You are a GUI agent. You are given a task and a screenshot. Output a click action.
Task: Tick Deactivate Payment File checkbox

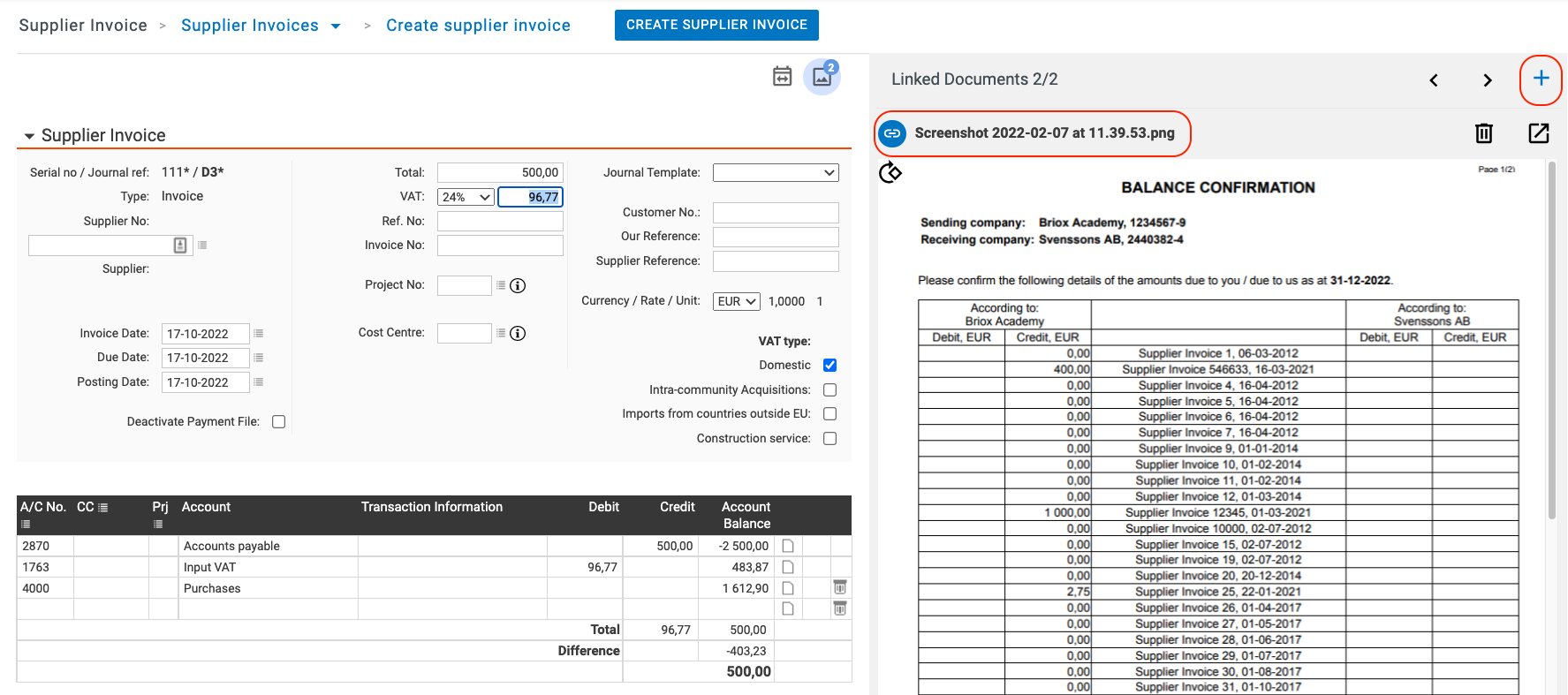(279, 422)
